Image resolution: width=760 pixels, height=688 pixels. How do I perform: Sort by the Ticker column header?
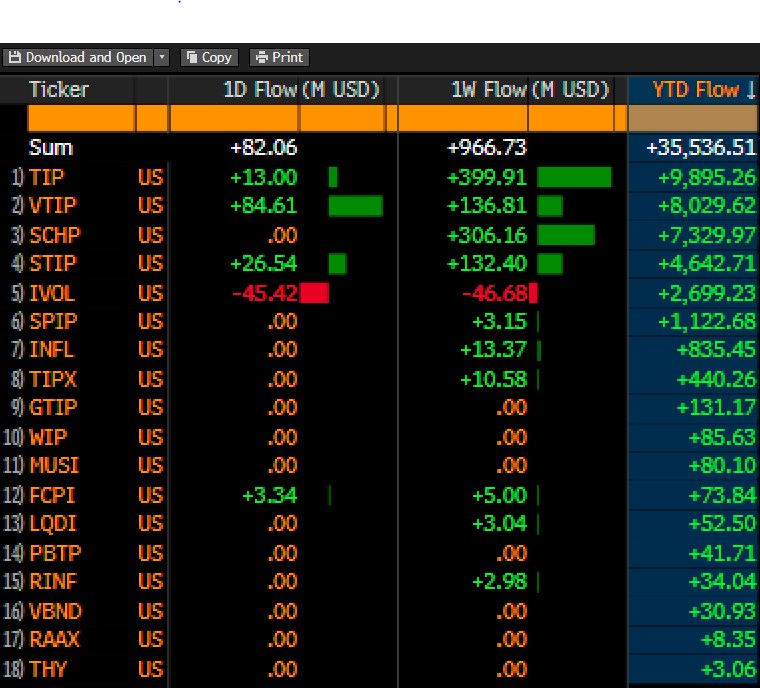click(59, 90)
